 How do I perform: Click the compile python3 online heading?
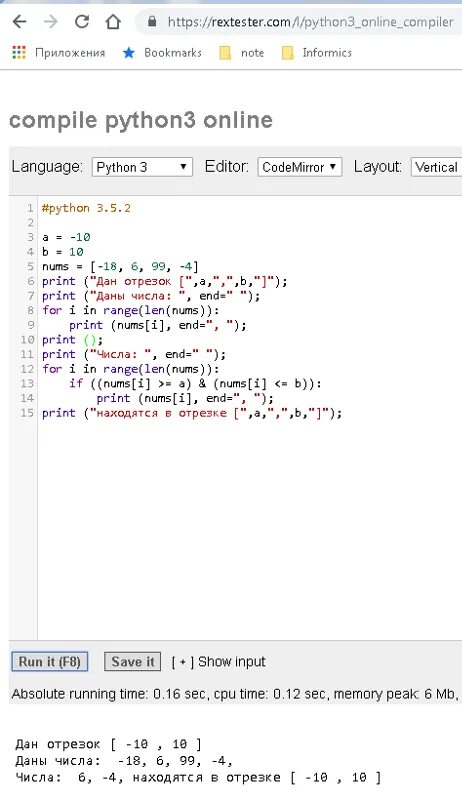click(141, 120)
